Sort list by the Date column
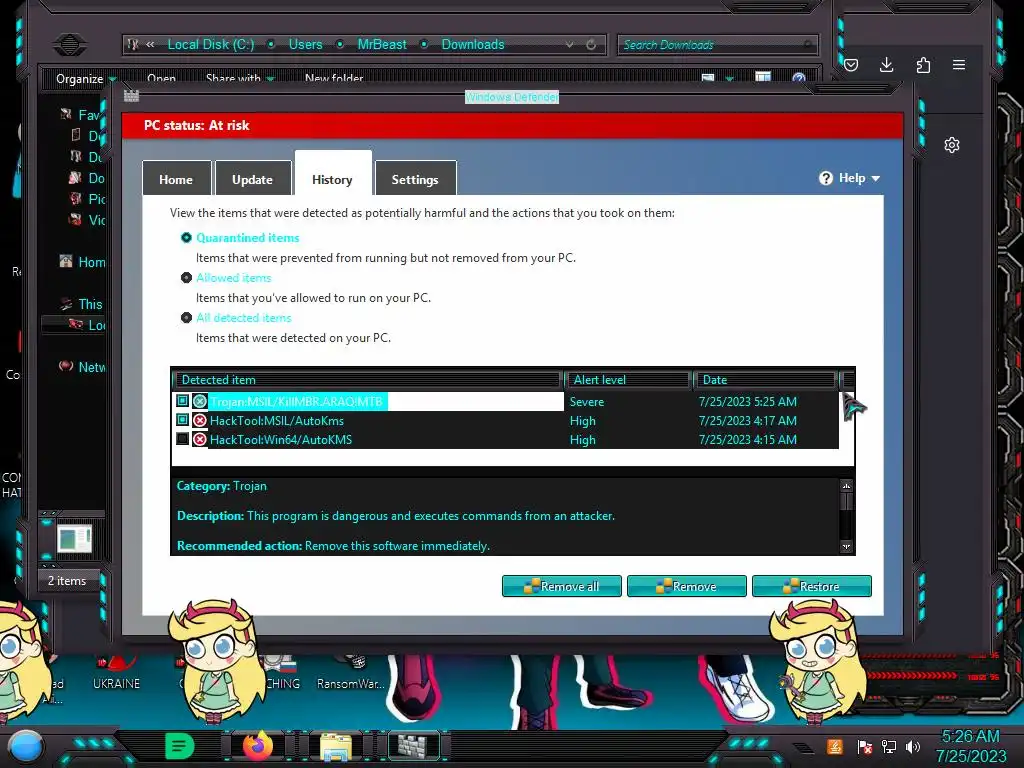The height and width of the screenshot is (768, 1024). [x=765, y=379]
